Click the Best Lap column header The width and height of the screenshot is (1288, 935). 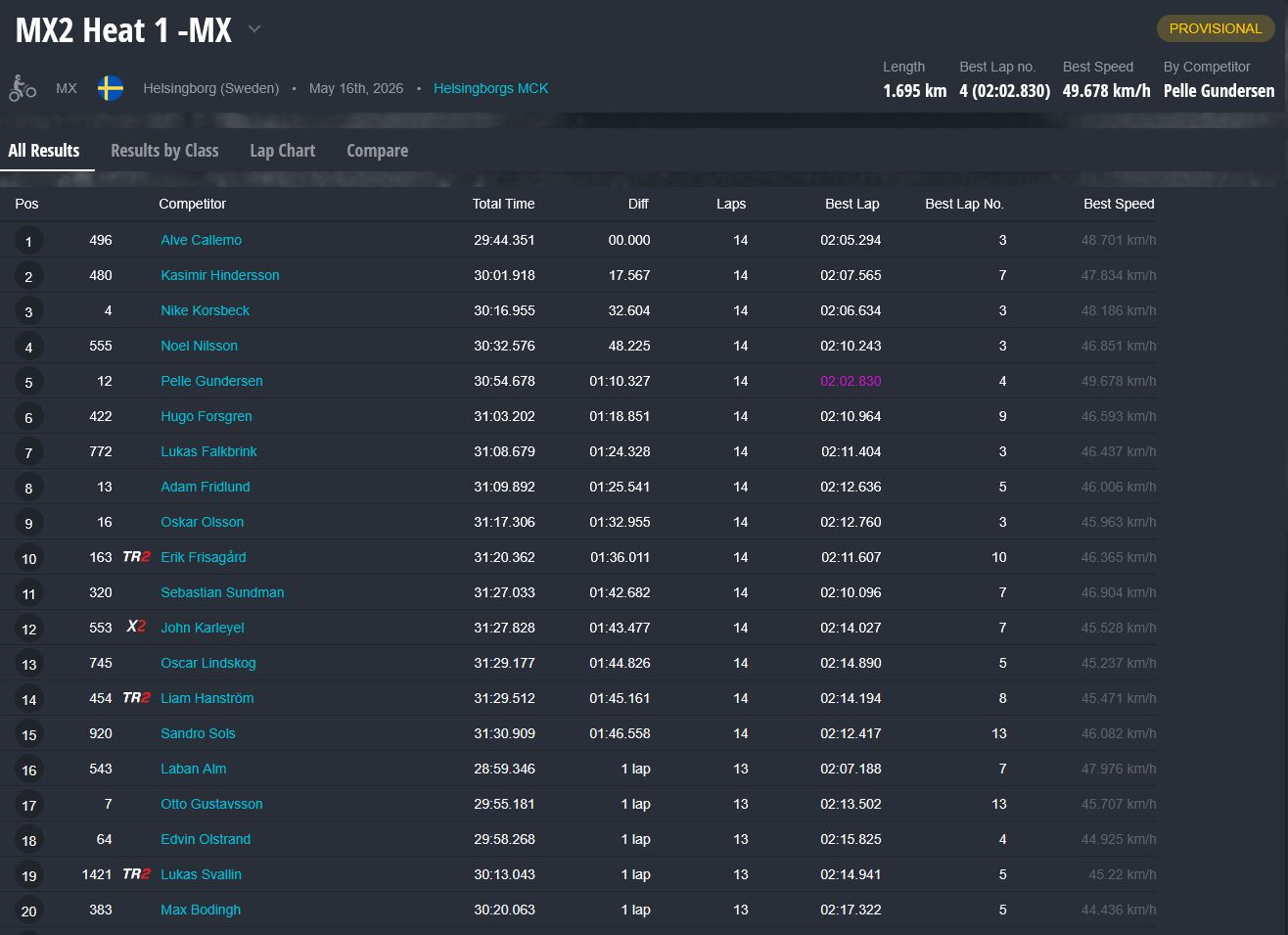coord(851,204)
